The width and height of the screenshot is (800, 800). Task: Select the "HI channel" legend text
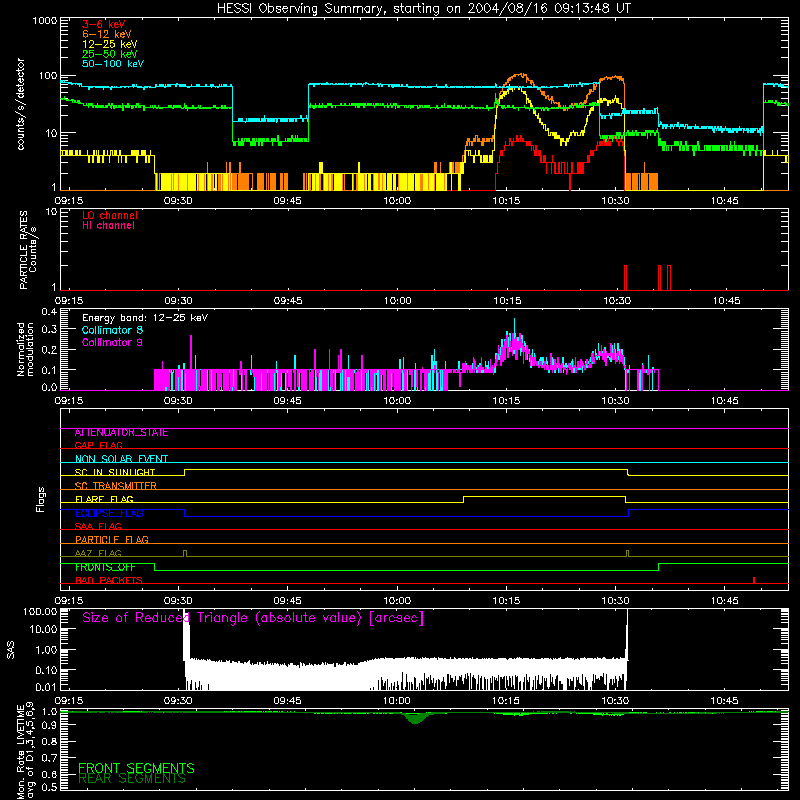point(108,226)
